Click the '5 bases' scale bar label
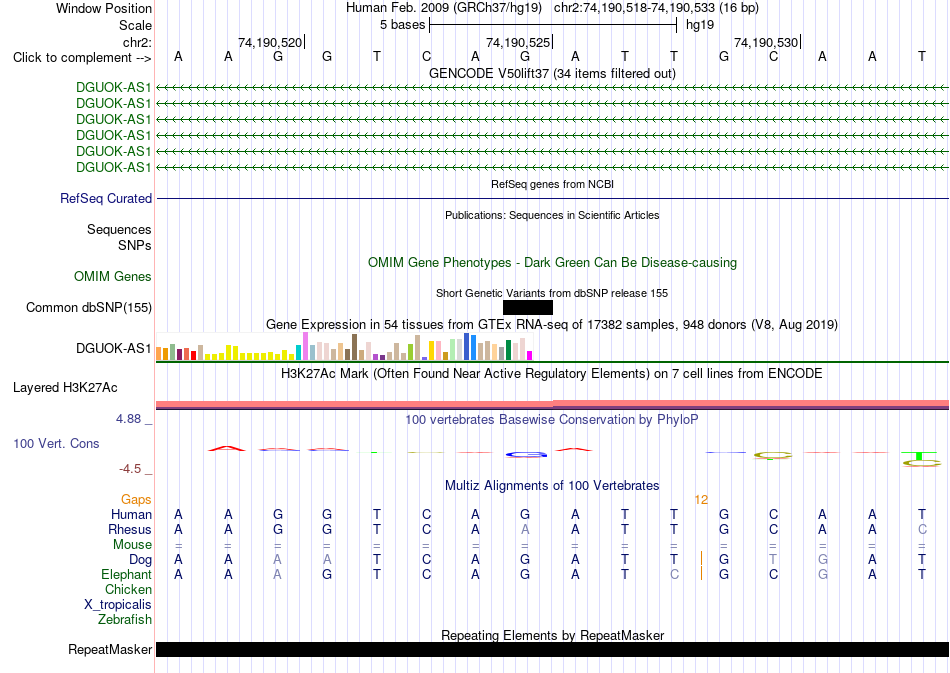Image resolution: width=950 pixels, height=673 pixels. click(402, 25)
